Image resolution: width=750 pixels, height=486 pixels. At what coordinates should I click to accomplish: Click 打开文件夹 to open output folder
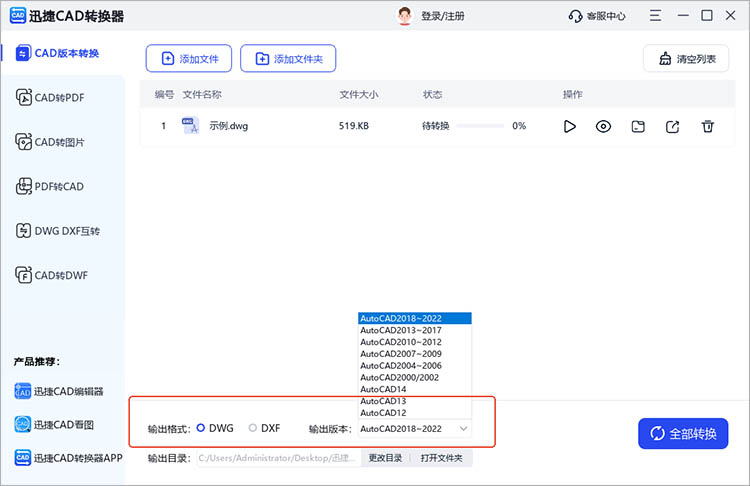click(441, 458)
